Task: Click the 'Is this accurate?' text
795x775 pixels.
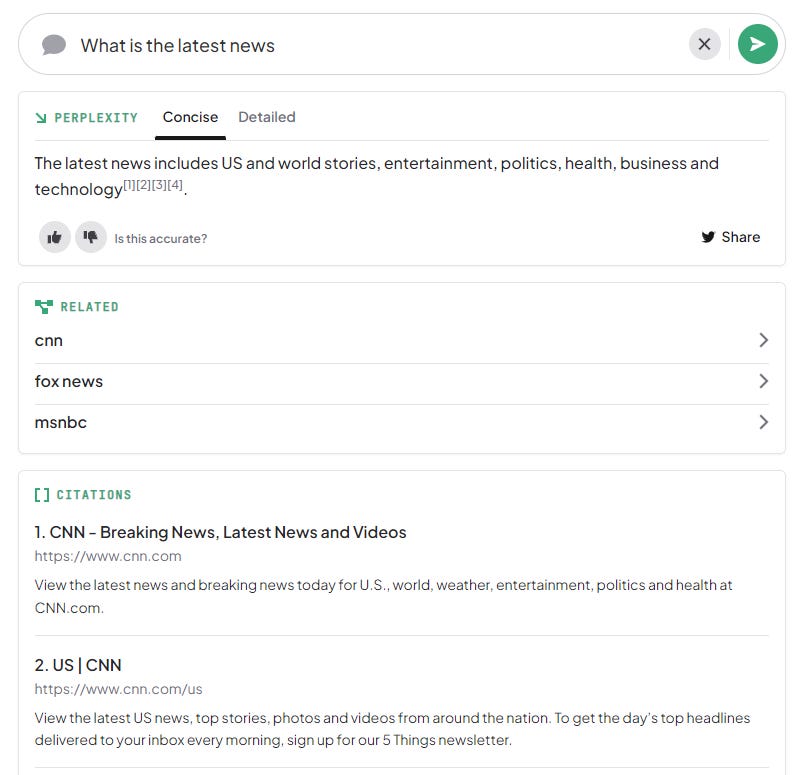Action: 160,239
